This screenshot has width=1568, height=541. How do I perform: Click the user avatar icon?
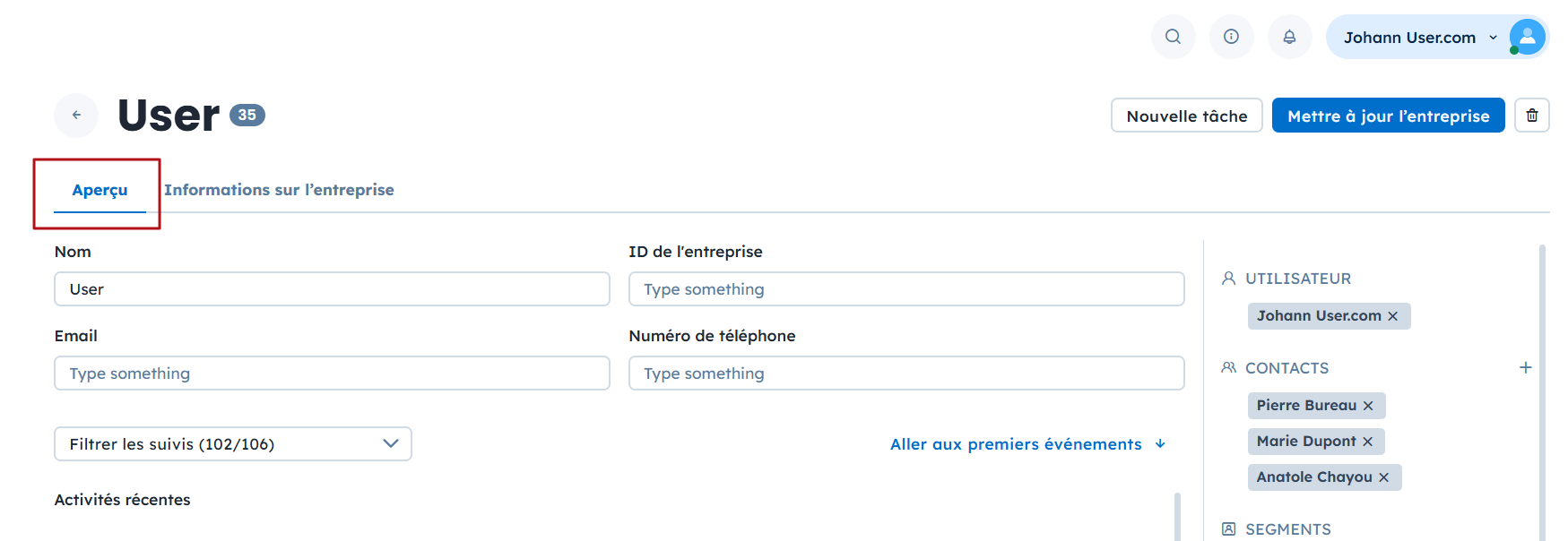click(1527, 37)
